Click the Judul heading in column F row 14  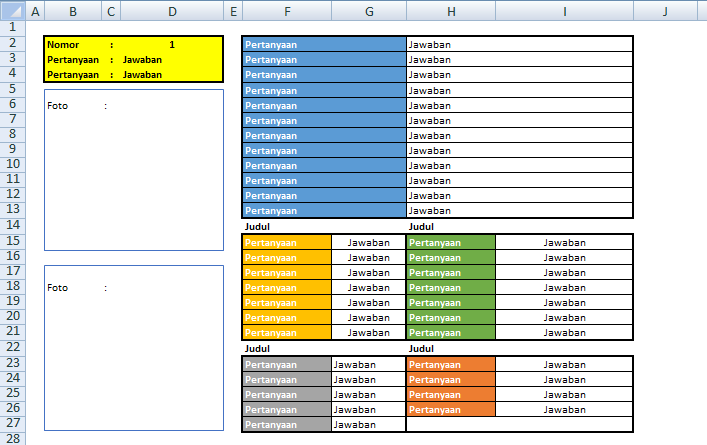pyautogui.click(x=257, y=227)
